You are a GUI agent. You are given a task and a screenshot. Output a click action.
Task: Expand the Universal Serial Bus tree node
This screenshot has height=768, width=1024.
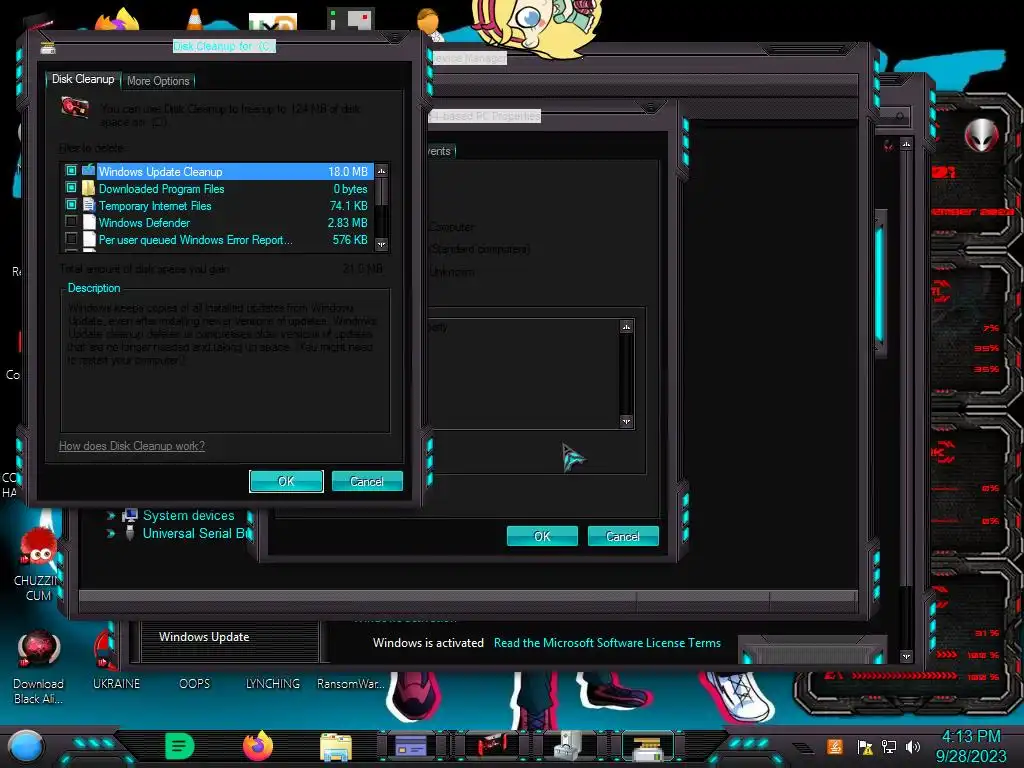pos(111,533)
